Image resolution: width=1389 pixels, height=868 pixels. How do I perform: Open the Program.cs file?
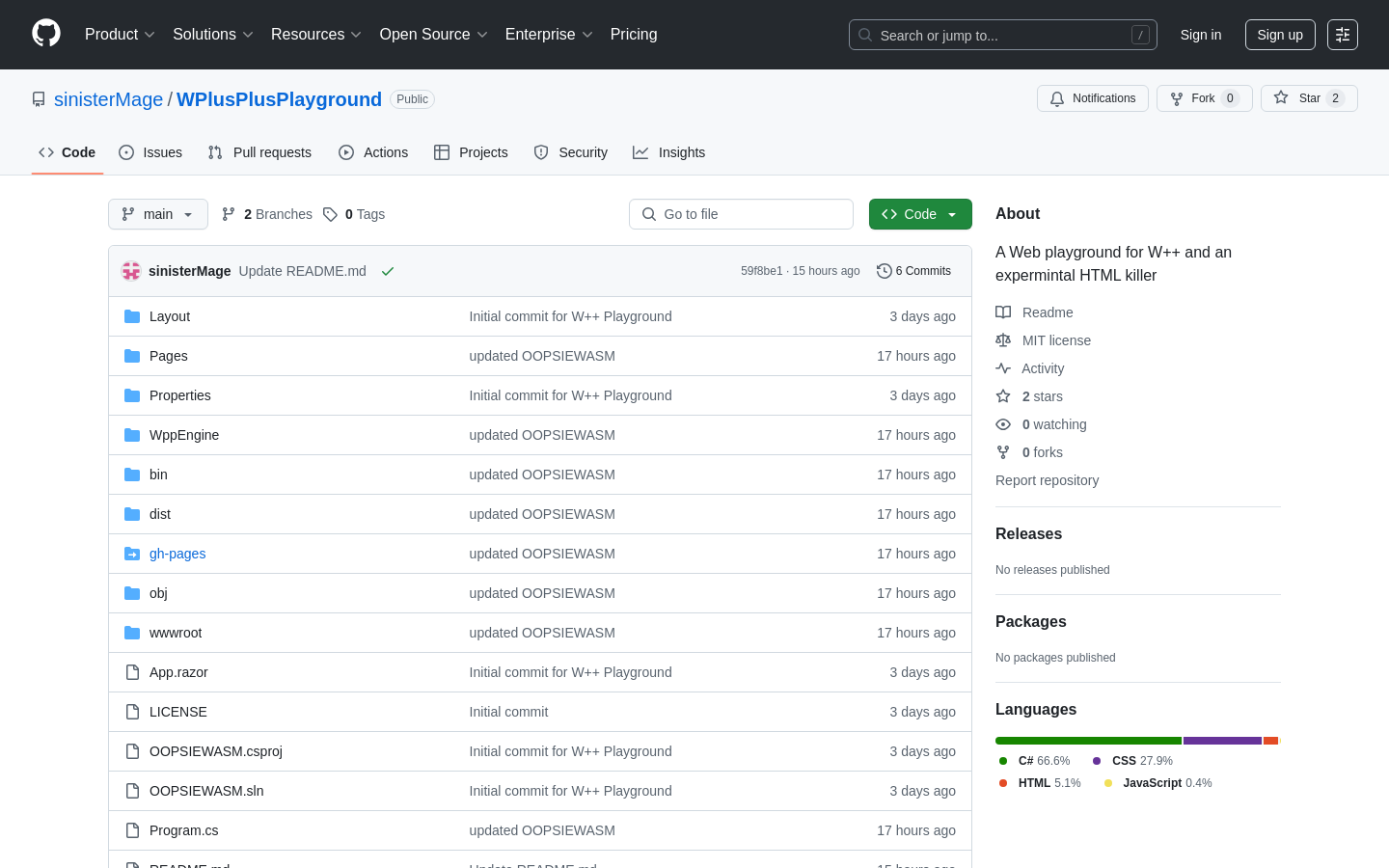click(184, 830)
